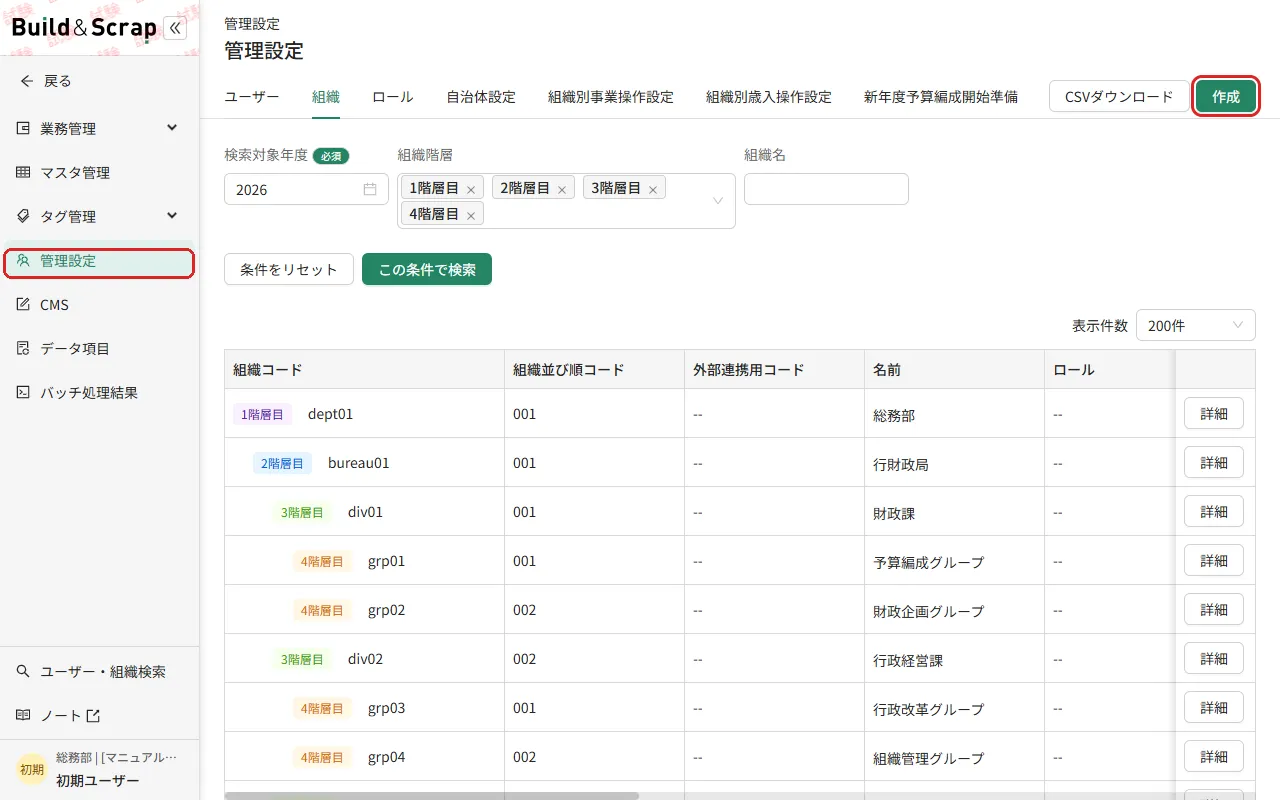This screenshot has height=800, width=1280.
Task: Switch to 組織別歳入操作設定 tab
Action: tap(769, 97)
